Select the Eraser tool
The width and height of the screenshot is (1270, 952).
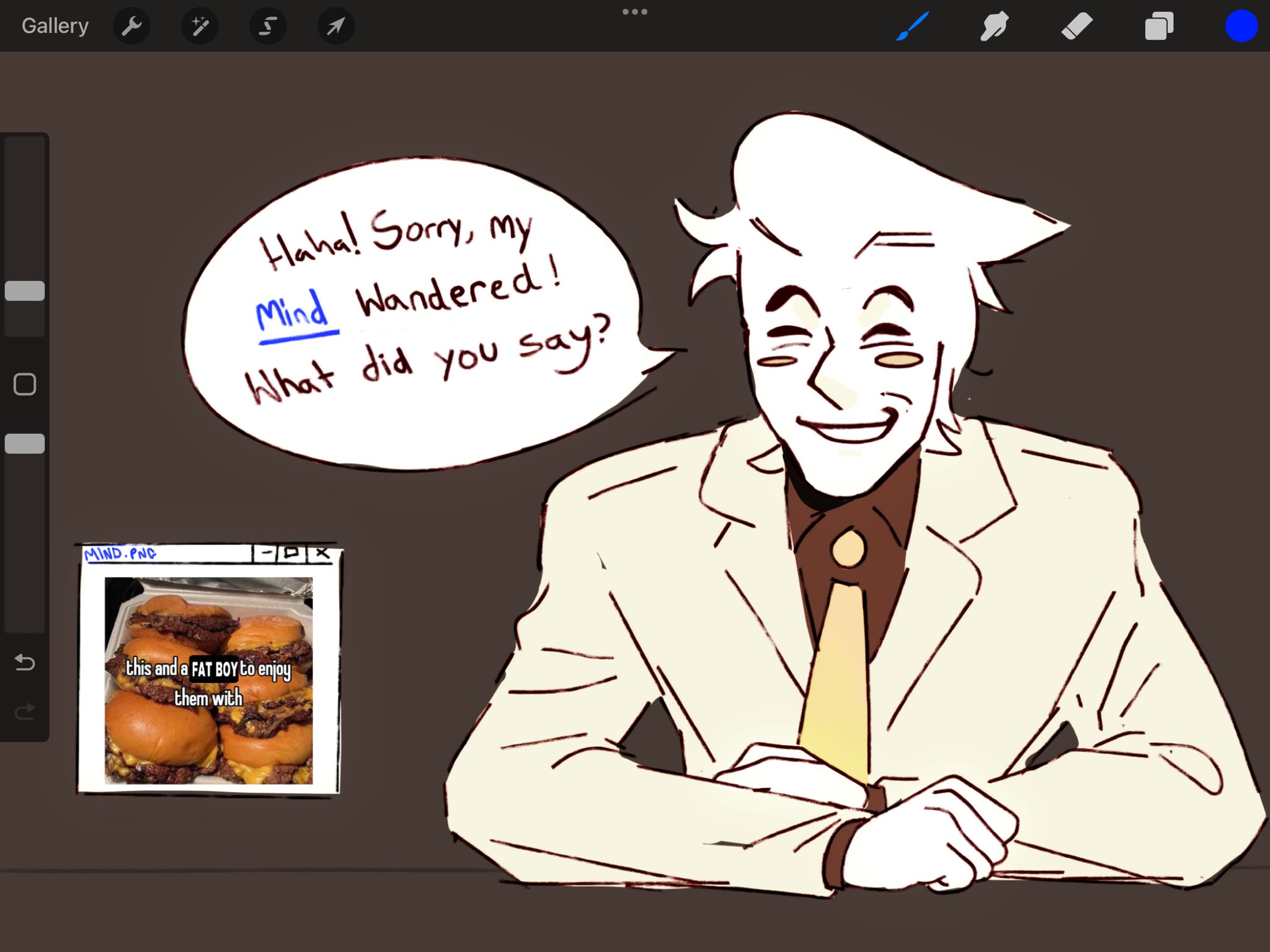(1077, 27)
